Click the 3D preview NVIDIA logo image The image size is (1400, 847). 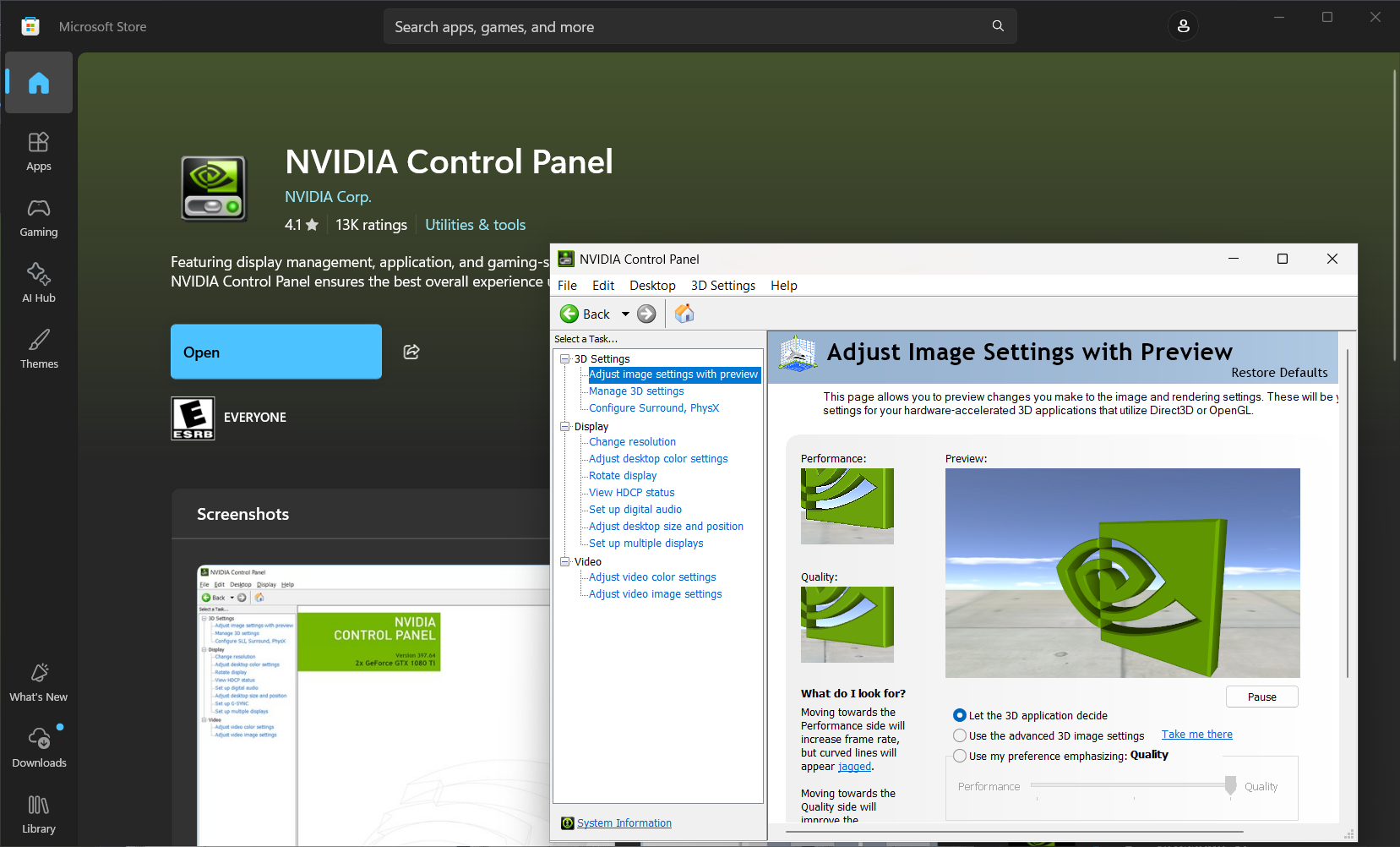click(x=1123, y=573)
